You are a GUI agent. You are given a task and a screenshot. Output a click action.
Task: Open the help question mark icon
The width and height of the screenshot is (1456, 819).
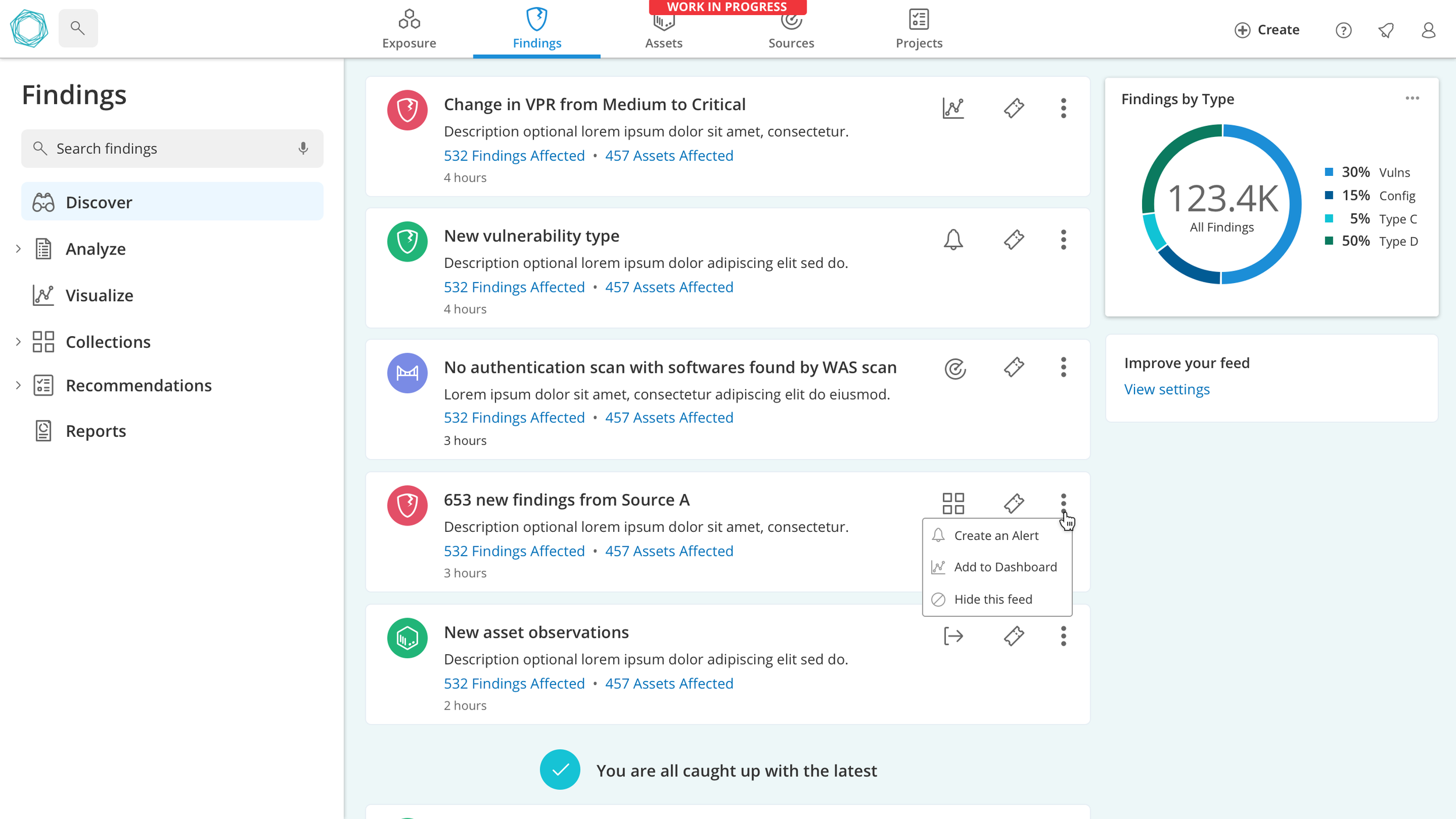(x=1343, y=30)
